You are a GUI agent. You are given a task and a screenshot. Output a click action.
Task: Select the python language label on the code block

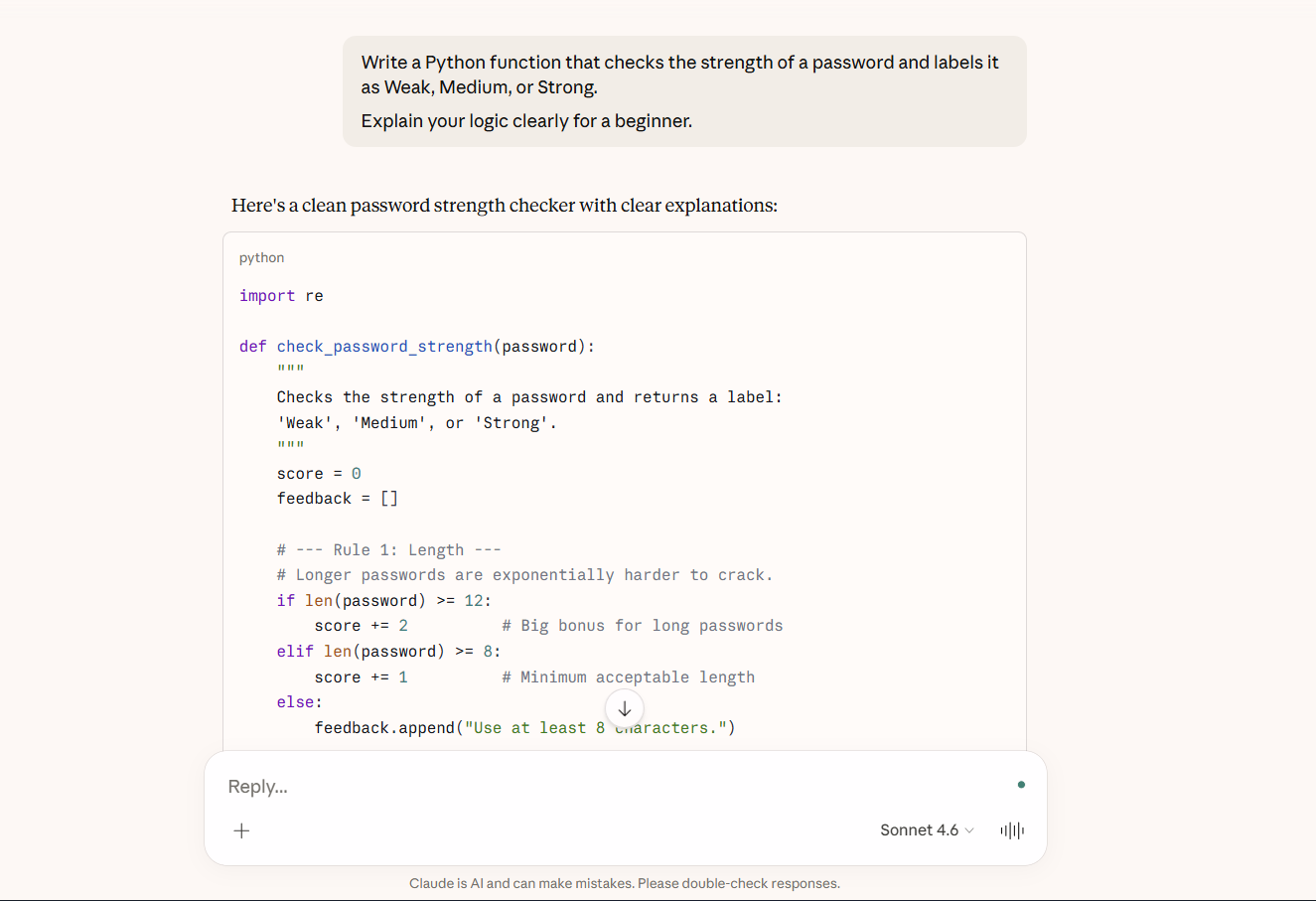click(260, 257)
